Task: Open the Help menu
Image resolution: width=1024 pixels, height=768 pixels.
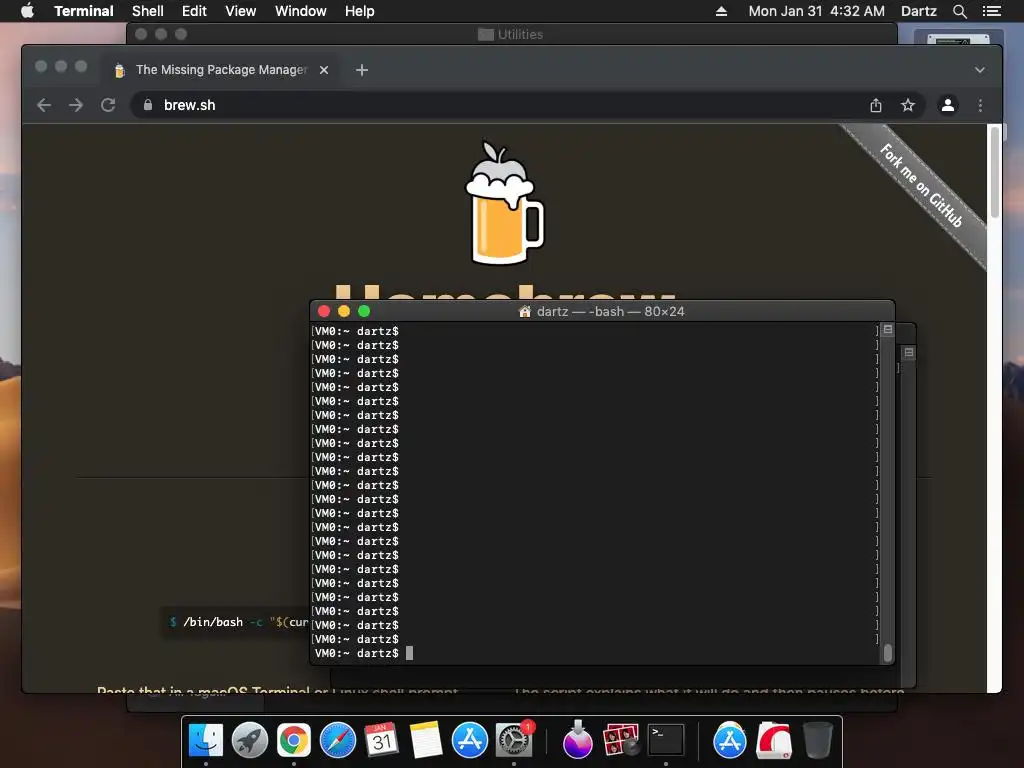Action: point(360,11)
